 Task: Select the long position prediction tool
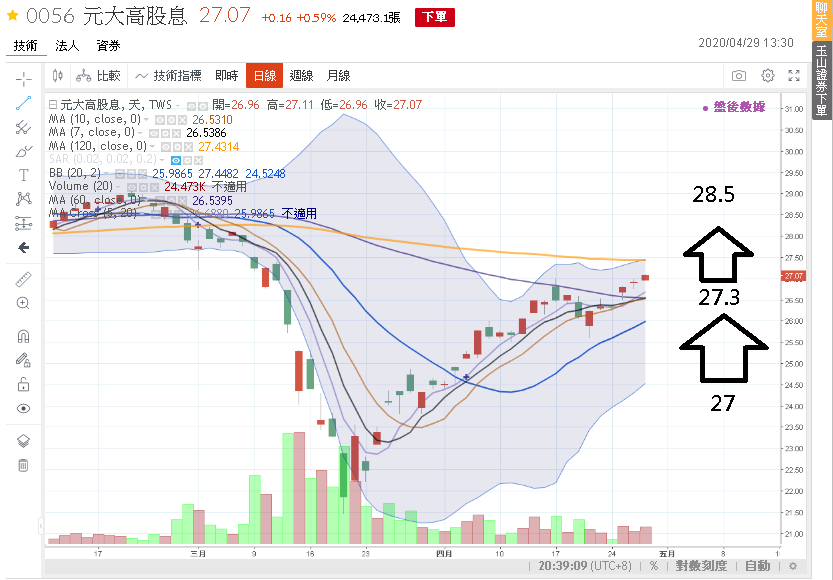pyautogui.click(x=23, y=223)
